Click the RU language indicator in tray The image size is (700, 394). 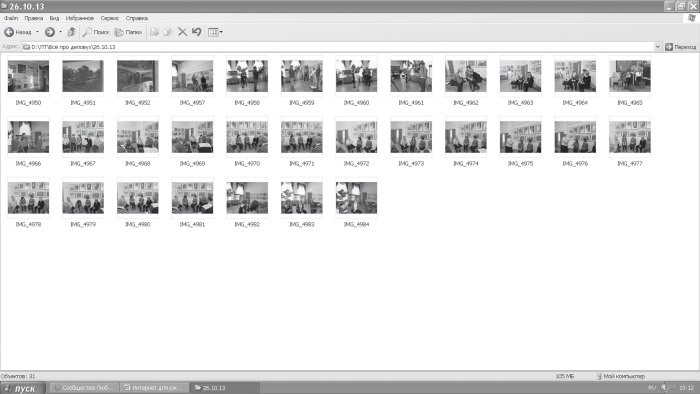pos(651,388)
